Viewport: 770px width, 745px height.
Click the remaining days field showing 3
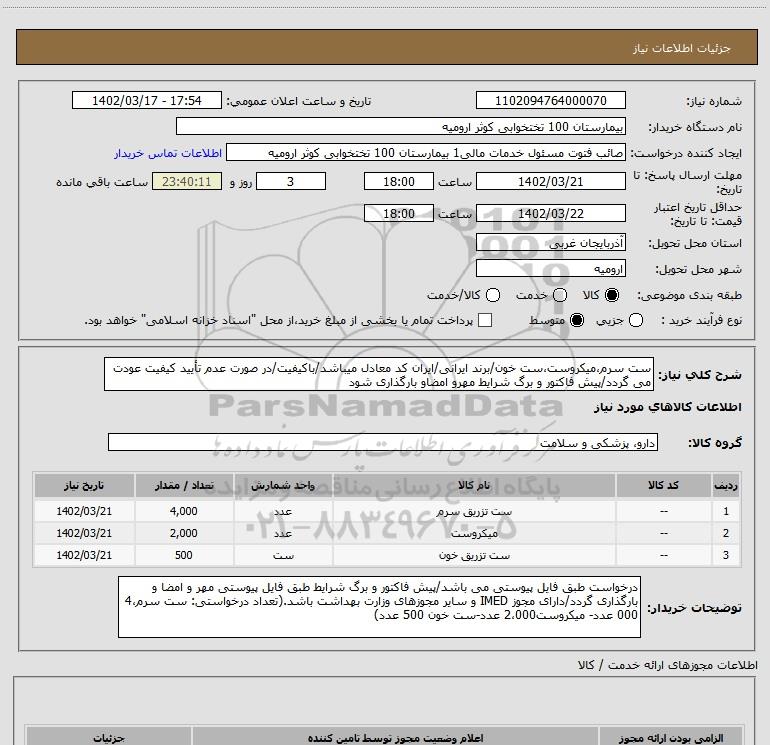[x=291, y=181]
